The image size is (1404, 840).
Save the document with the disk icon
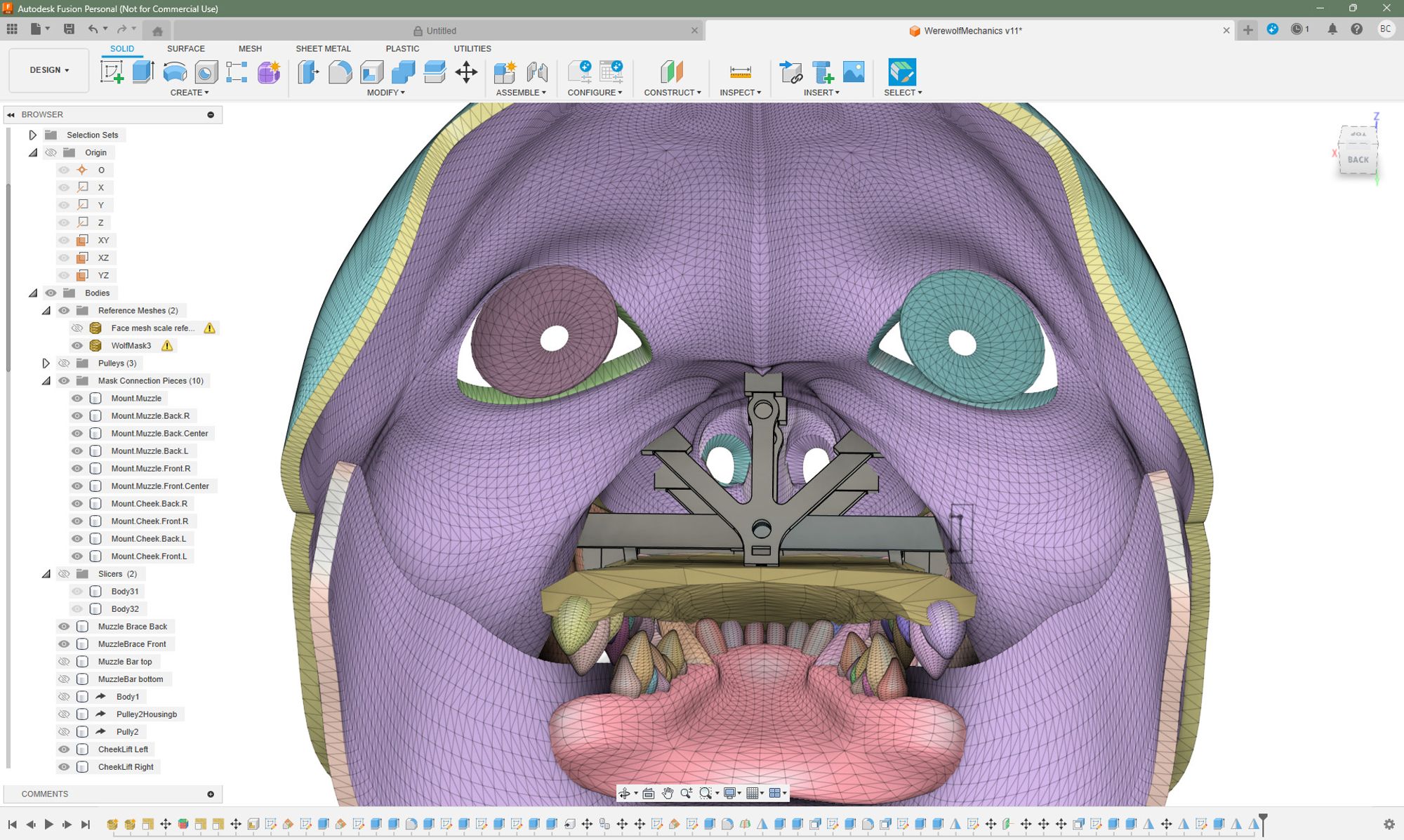tap(69, 29)
